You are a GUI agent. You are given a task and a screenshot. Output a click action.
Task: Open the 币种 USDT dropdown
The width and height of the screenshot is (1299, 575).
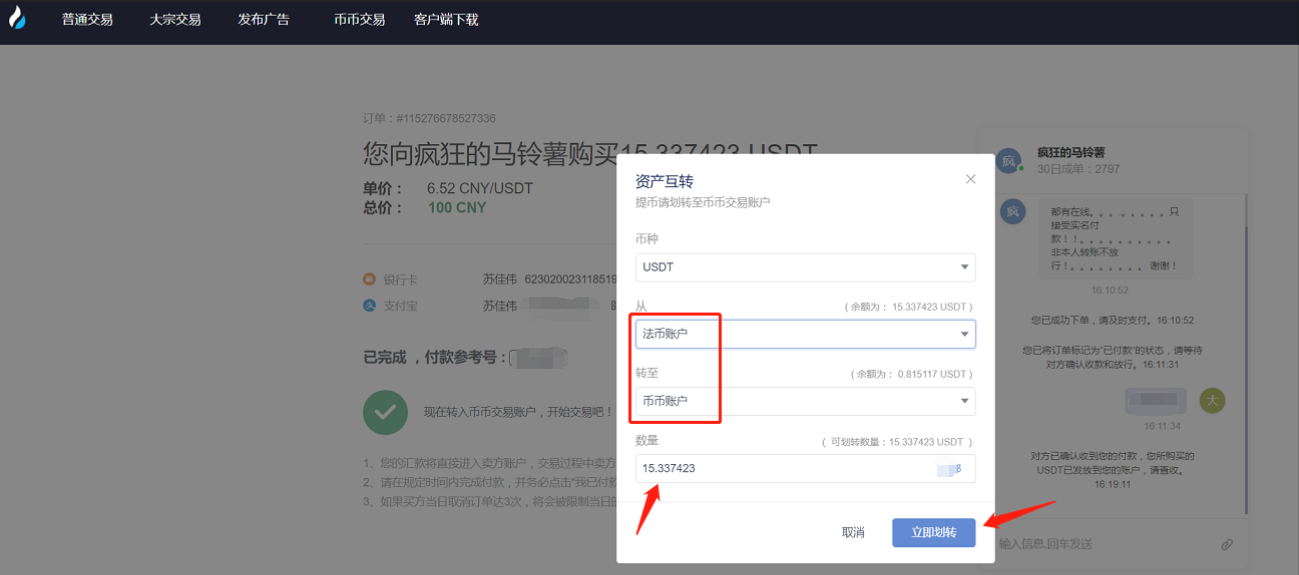805,267
